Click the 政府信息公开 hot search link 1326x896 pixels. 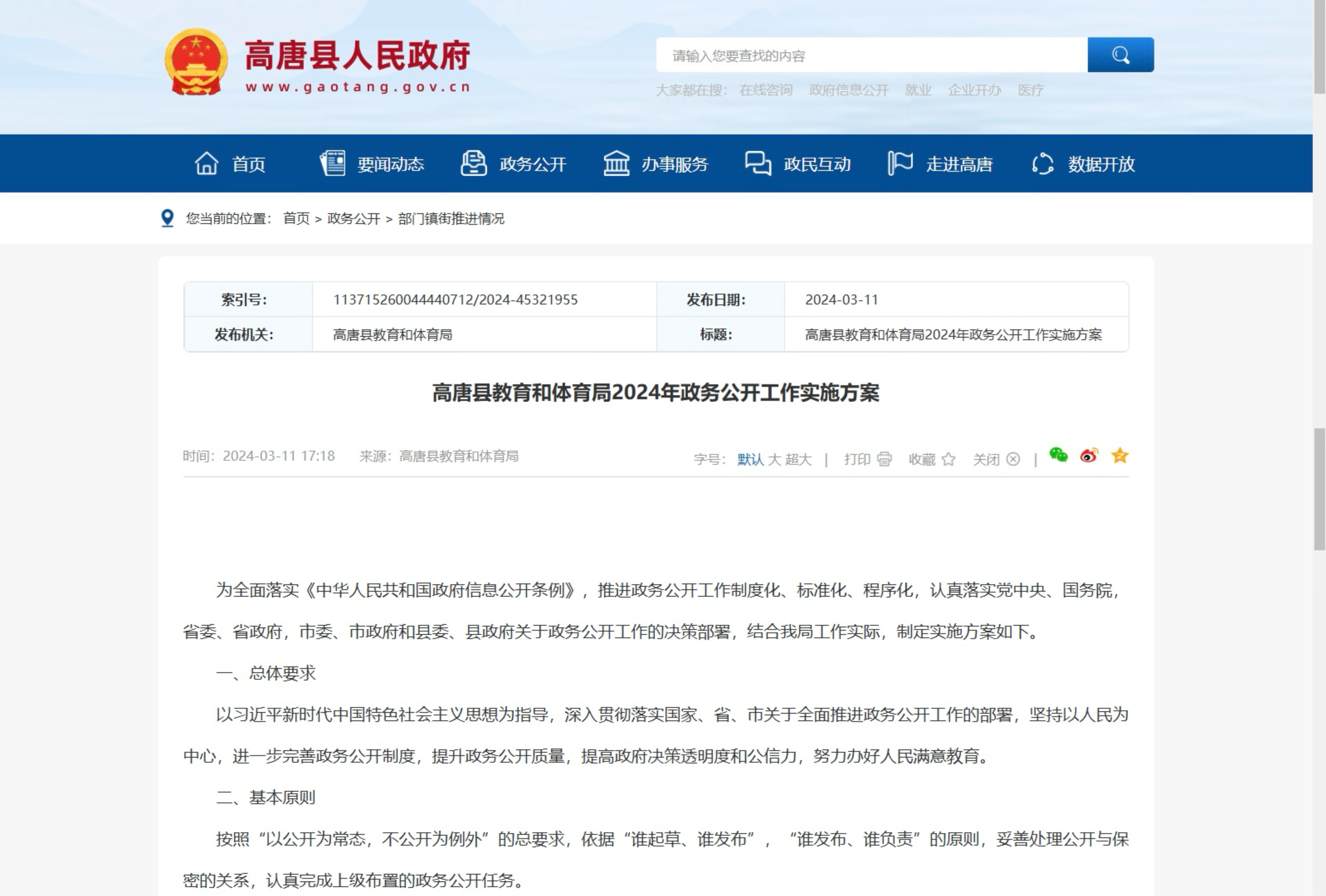tap(848, 90)
